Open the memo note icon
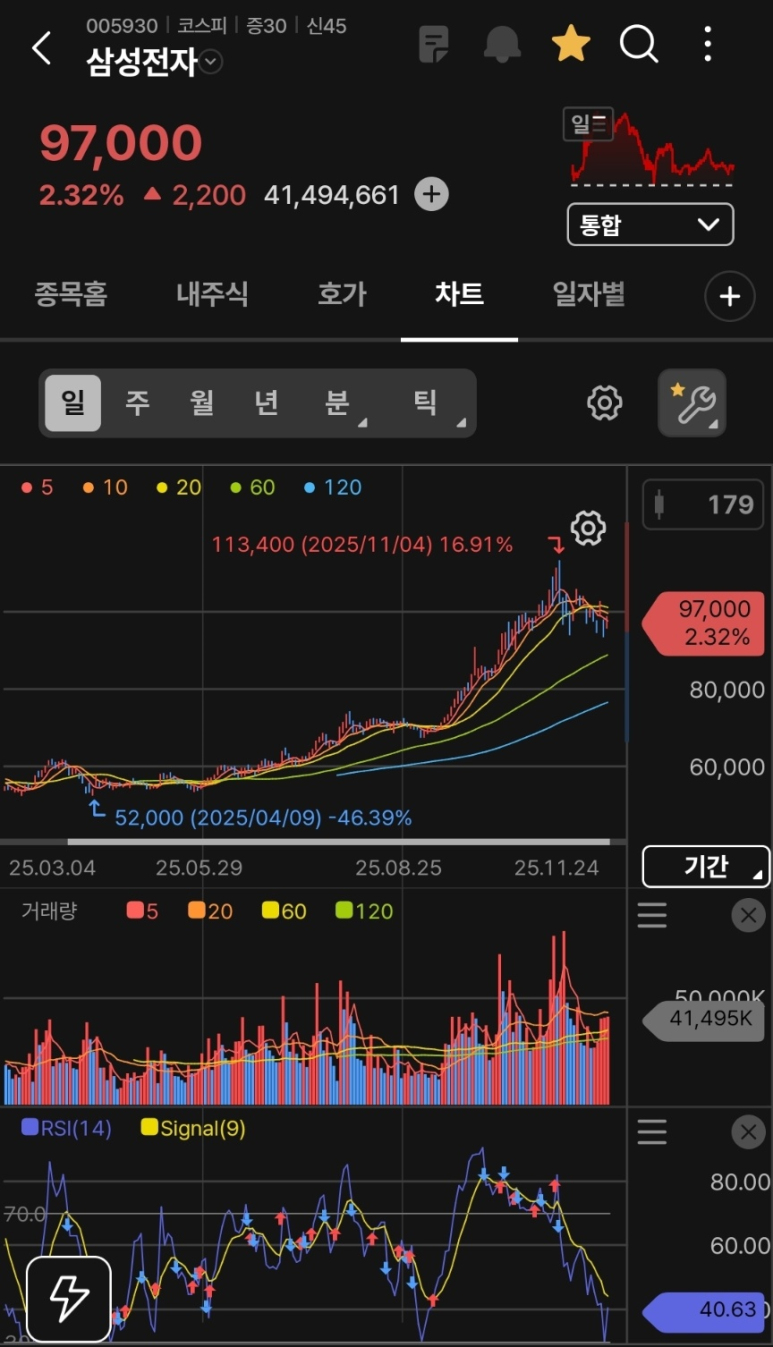 pos(434,44)
